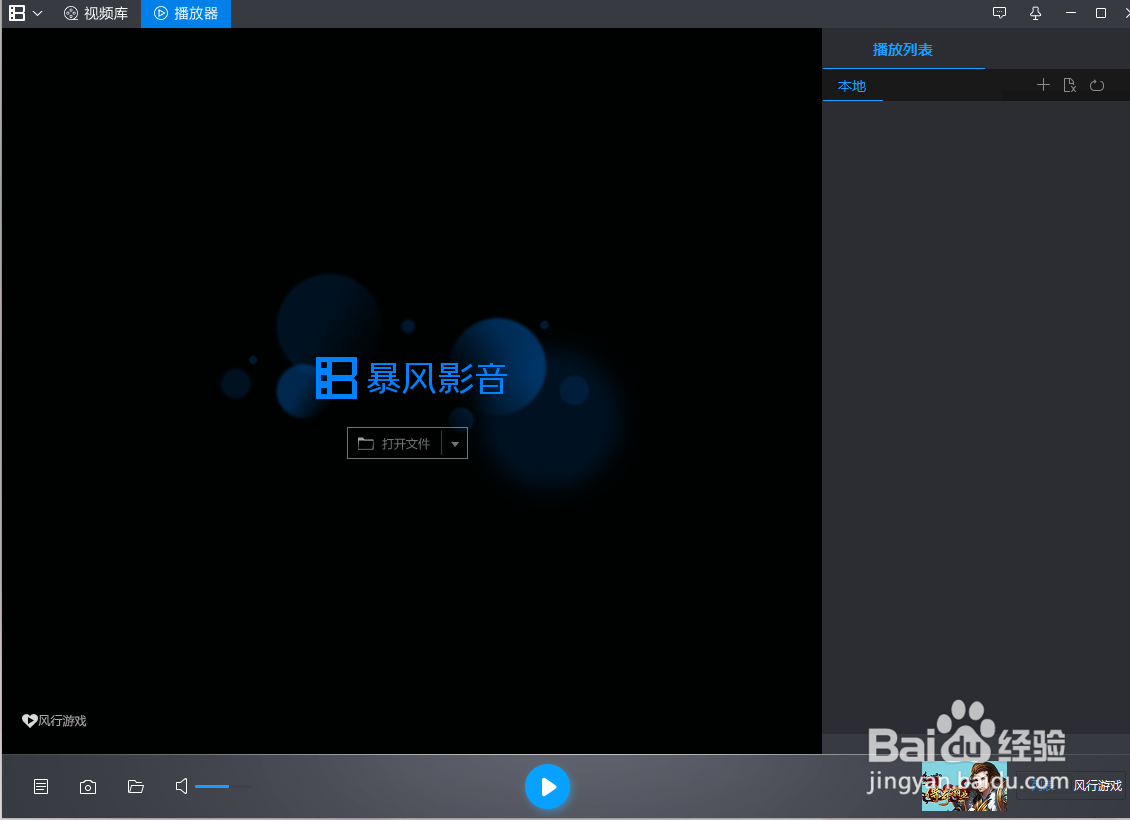Open the feedback message icon
This screenshot has width=1130, height=820.
(999, 13)
